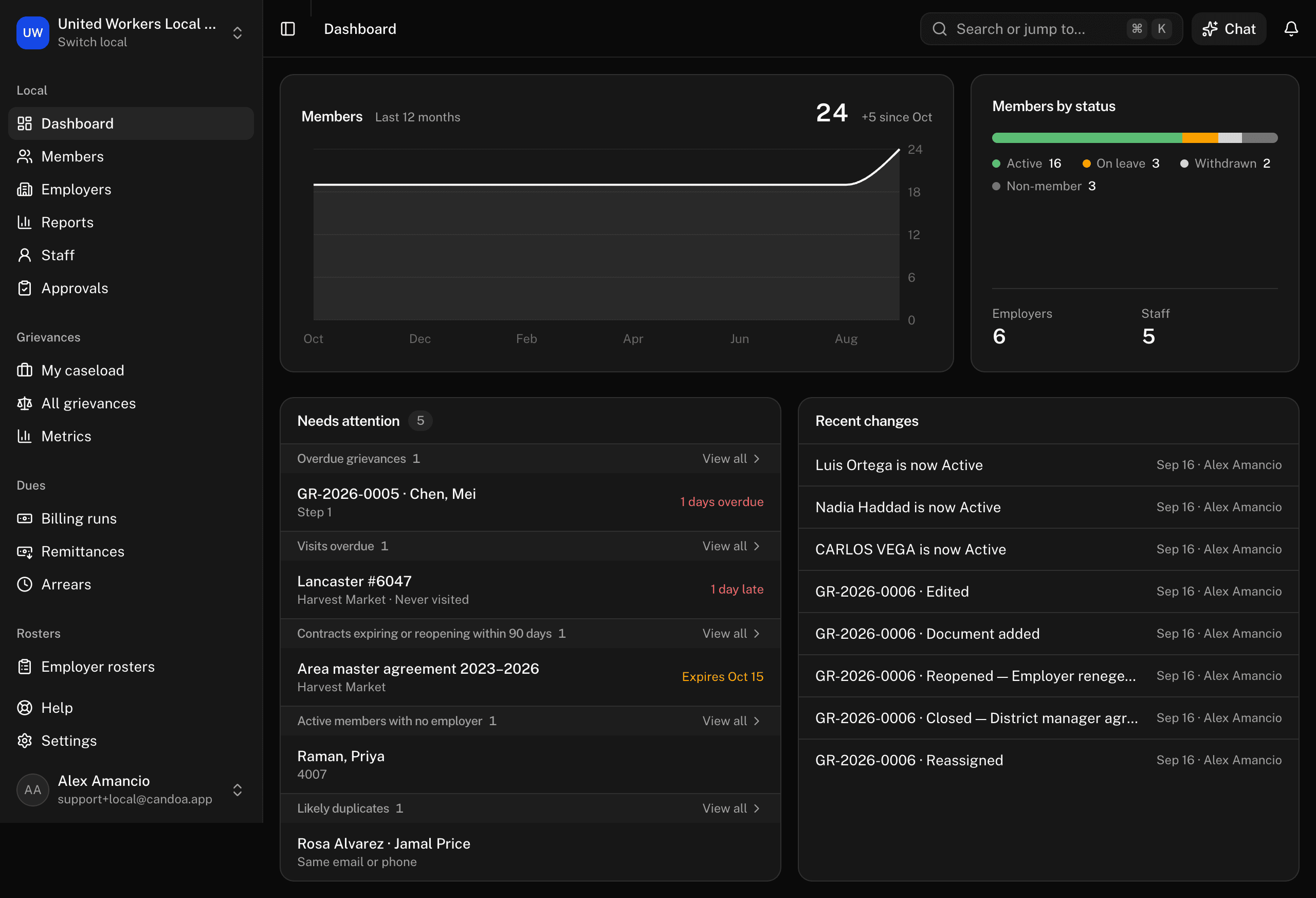Open Lancaster #6047 visit row
Screen dimensions: 1316x898
[530, 589]
